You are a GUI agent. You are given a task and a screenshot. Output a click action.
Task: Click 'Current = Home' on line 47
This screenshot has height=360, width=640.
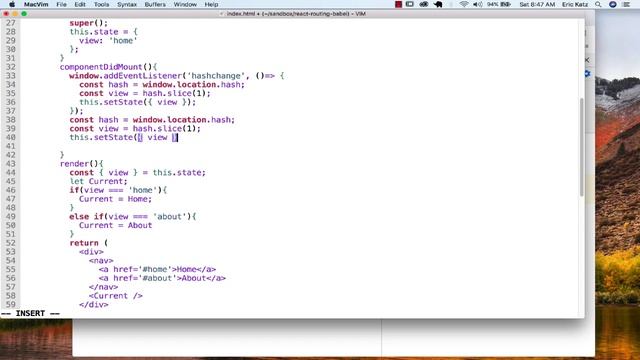click(113, 199)
